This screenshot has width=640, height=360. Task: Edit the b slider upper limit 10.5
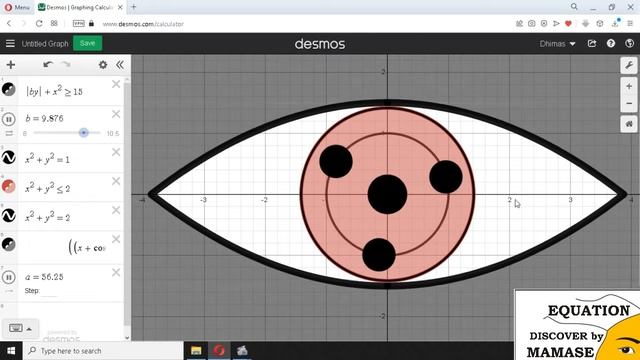(x=113, y=133)
